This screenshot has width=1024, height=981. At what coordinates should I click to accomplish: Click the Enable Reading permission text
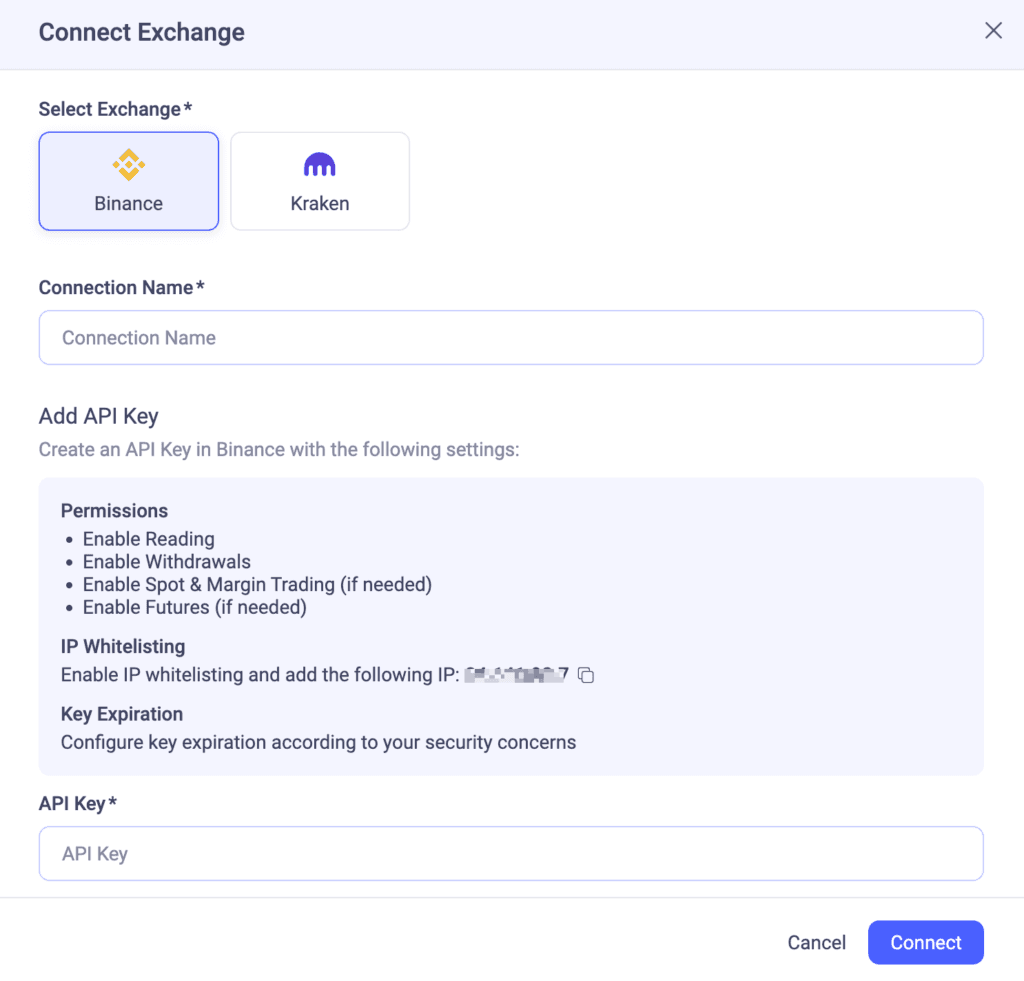click(148, 539)
